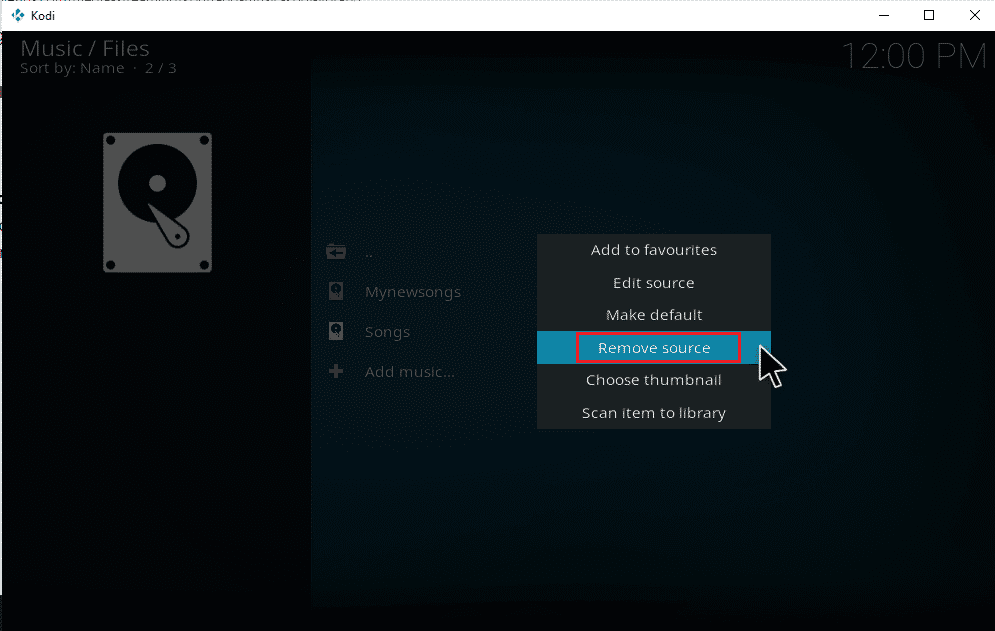This screenshot has height=631, width=995.
Task: Click the parent folder back icon
Action: coord(336,252)
